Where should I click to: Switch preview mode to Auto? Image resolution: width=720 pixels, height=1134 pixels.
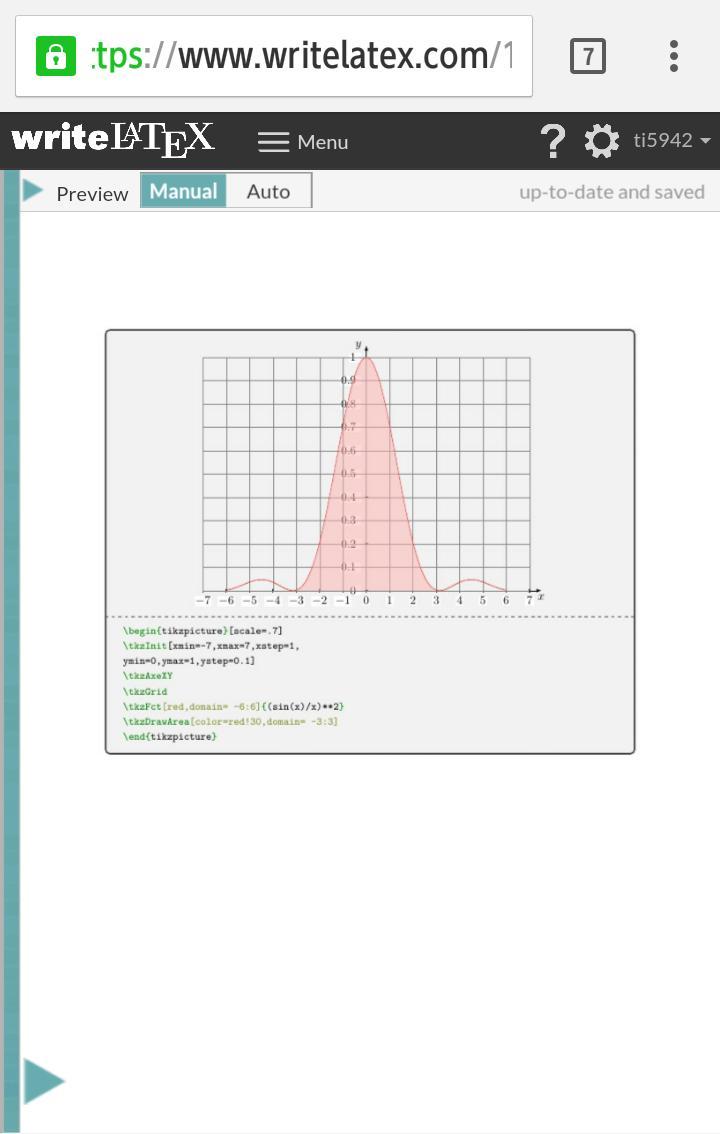[x=268, y=192]
